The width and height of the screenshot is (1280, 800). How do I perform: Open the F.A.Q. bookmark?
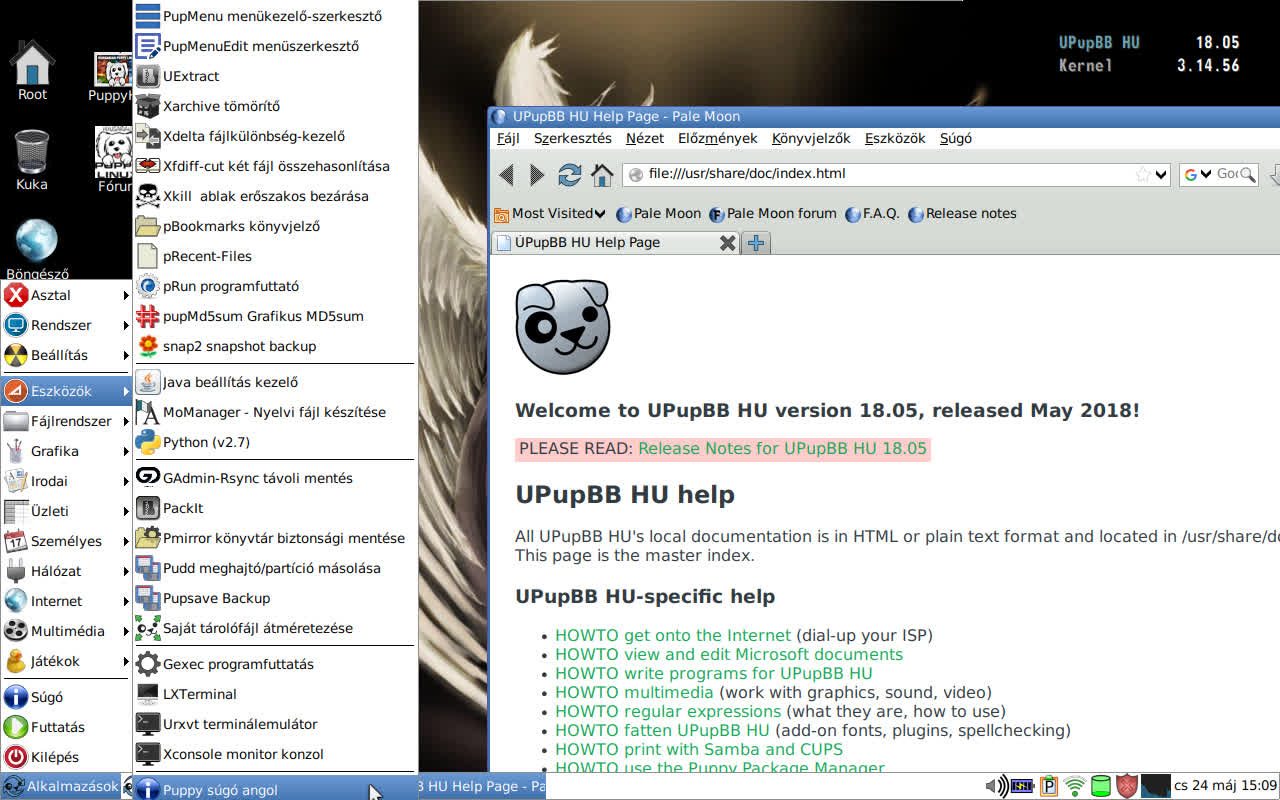point(872,213)
